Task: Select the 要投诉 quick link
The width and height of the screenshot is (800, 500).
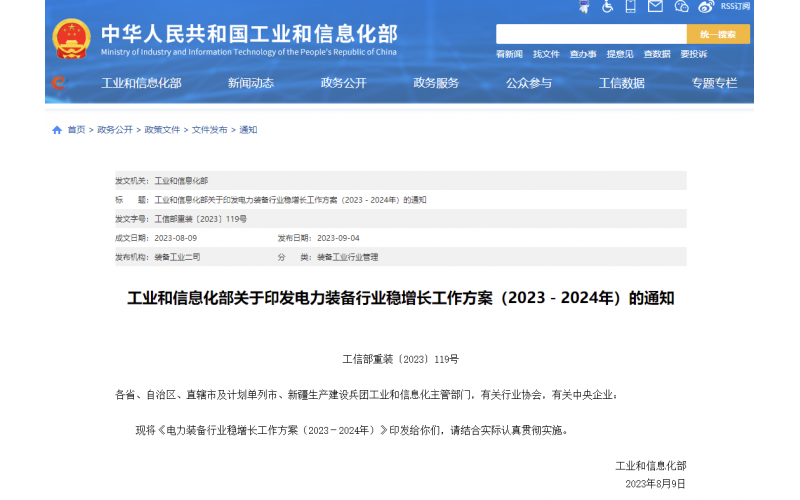Action: 693,54
